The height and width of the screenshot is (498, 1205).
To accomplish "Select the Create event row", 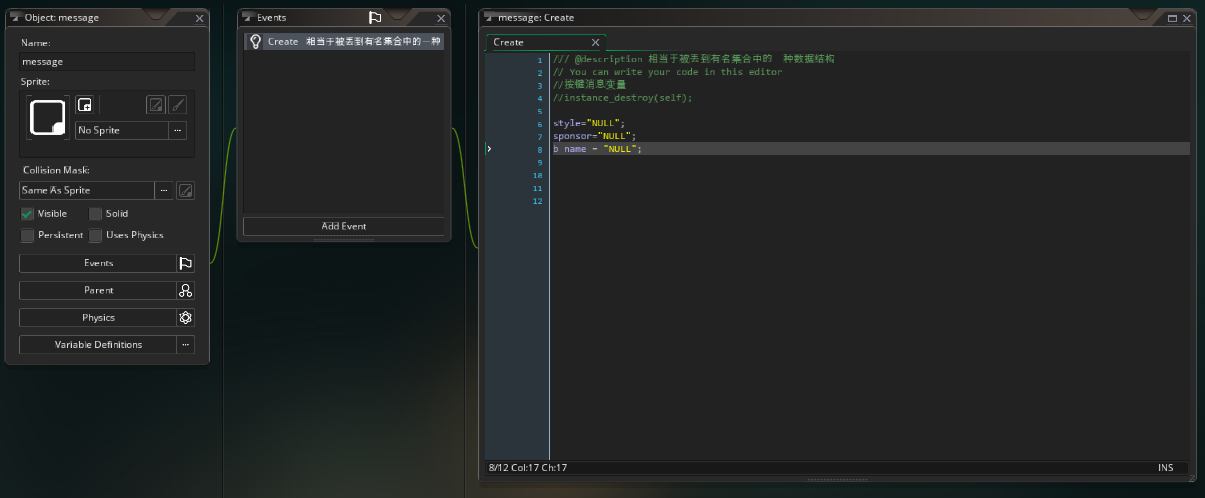I will [x=344, y=41].
